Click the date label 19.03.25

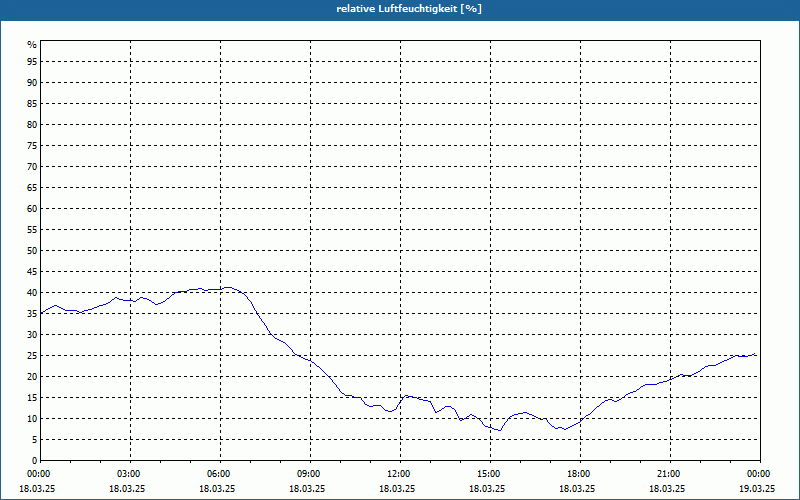757,488
